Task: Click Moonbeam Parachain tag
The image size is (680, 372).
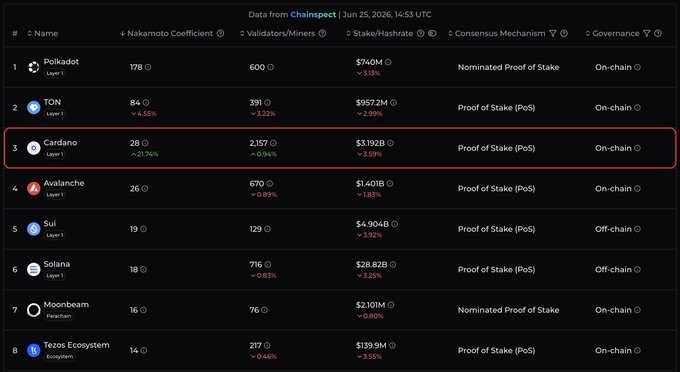Action: click(59, 316)
